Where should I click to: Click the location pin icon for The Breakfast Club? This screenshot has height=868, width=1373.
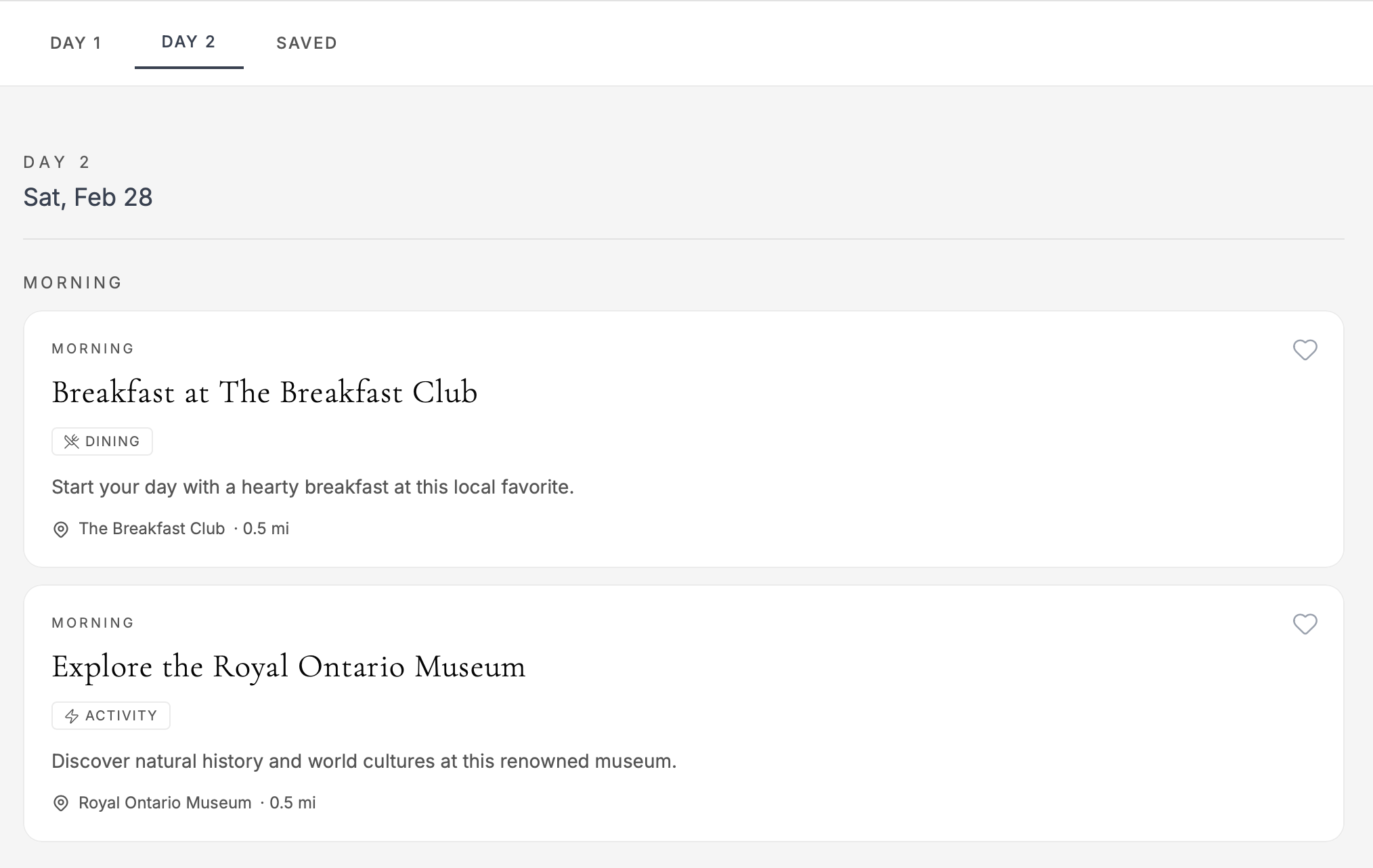[x=62, y=529]
